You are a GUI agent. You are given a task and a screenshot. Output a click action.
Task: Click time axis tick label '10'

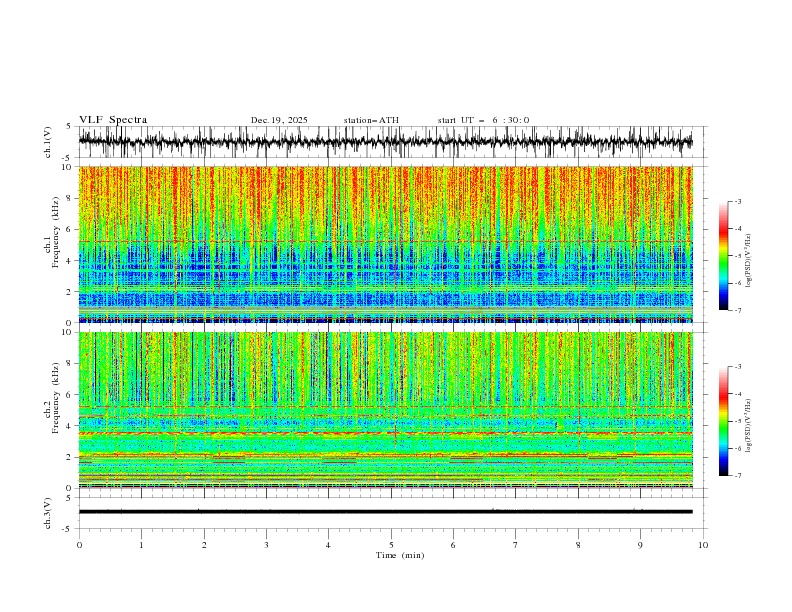[x=703, y=545]
